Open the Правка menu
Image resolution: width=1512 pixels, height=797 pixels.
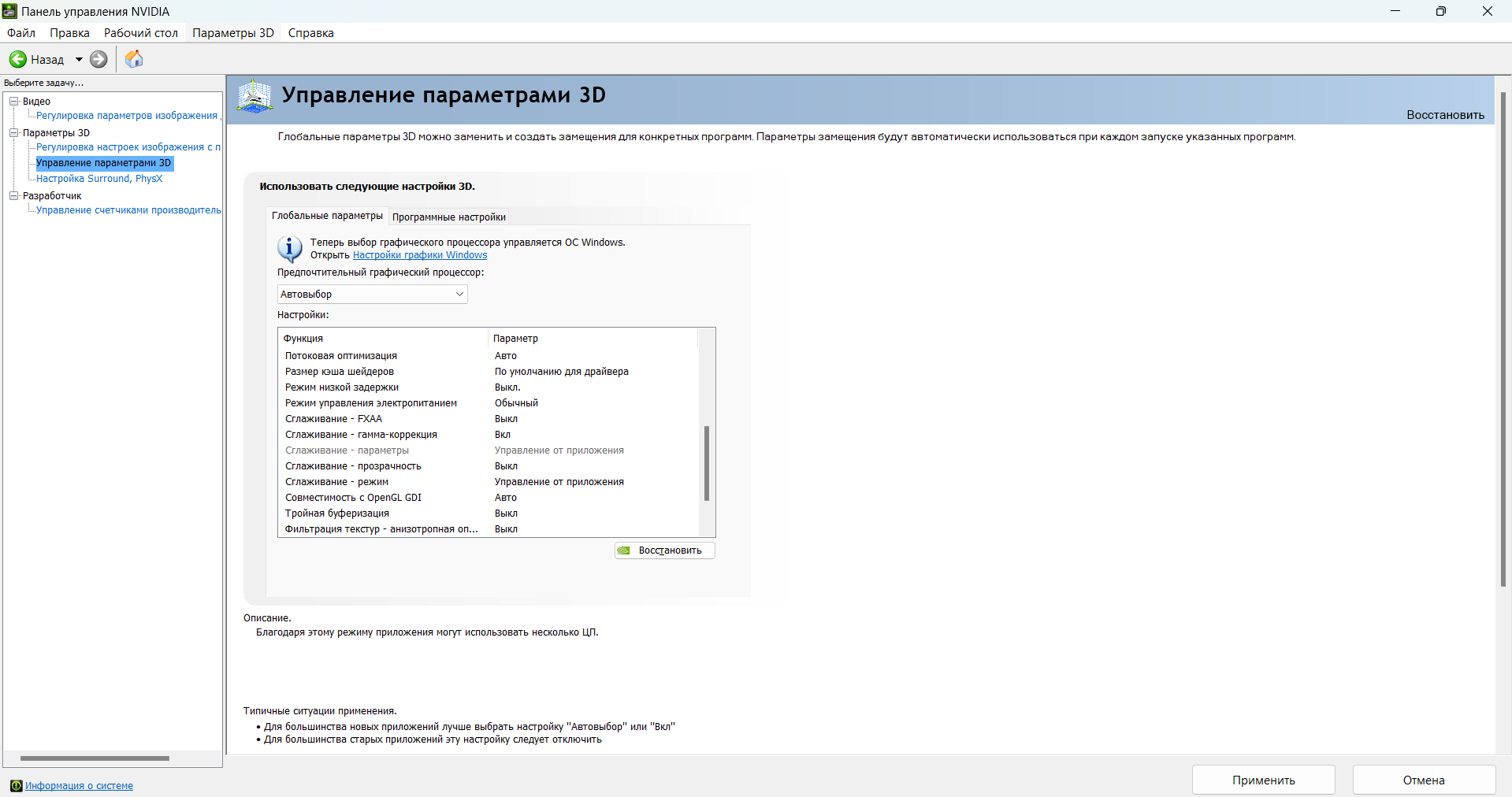click(x=69, y=33)
